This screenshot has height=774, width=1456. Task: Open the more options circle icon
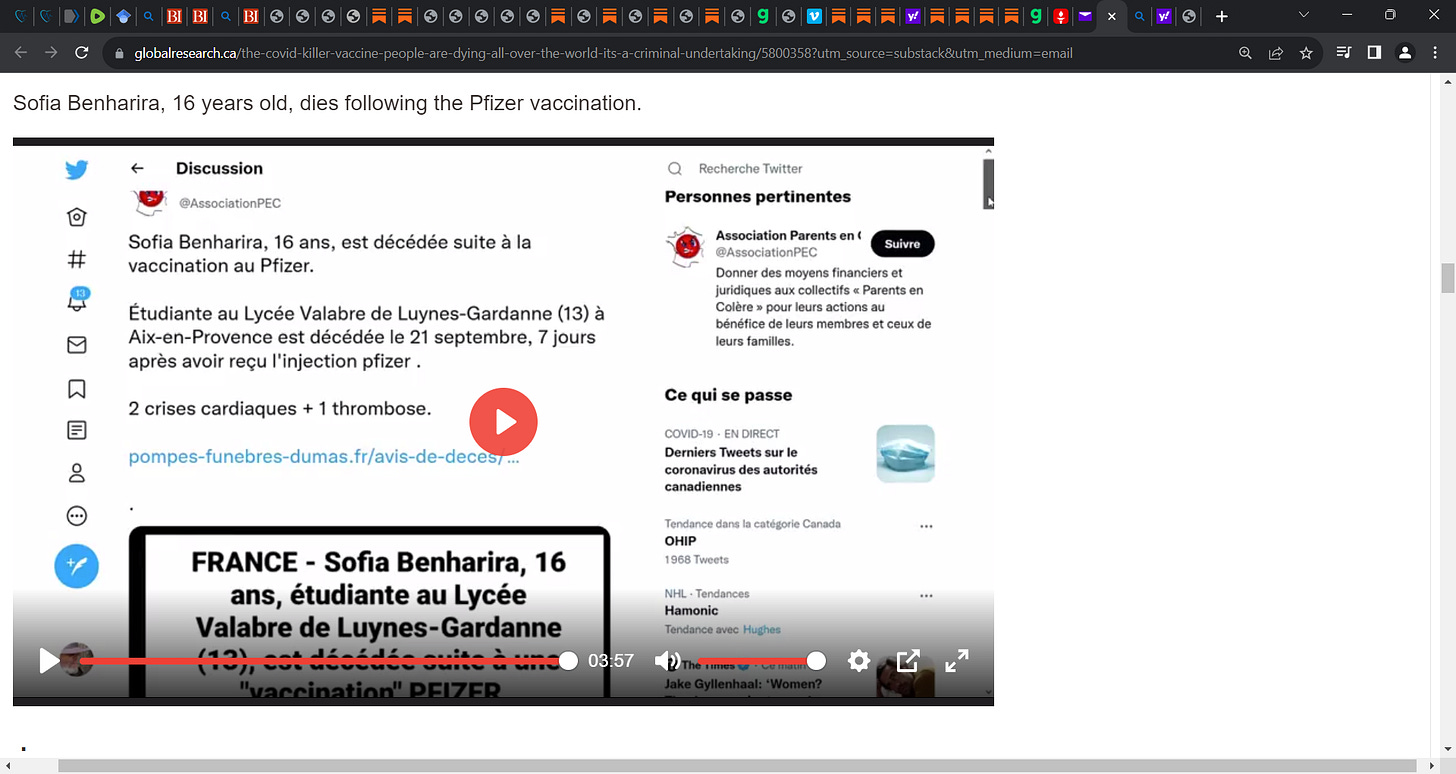[77, 516]
